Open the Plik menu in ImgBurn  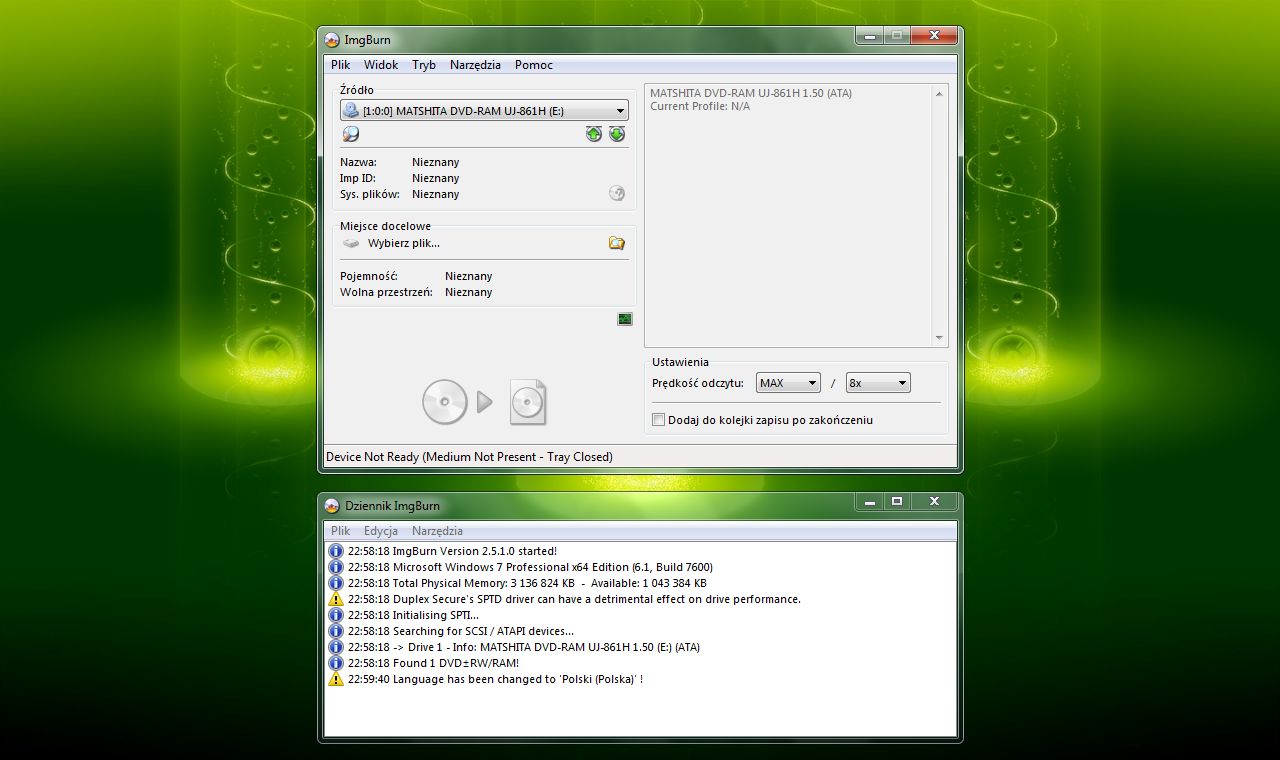(341, 65)
